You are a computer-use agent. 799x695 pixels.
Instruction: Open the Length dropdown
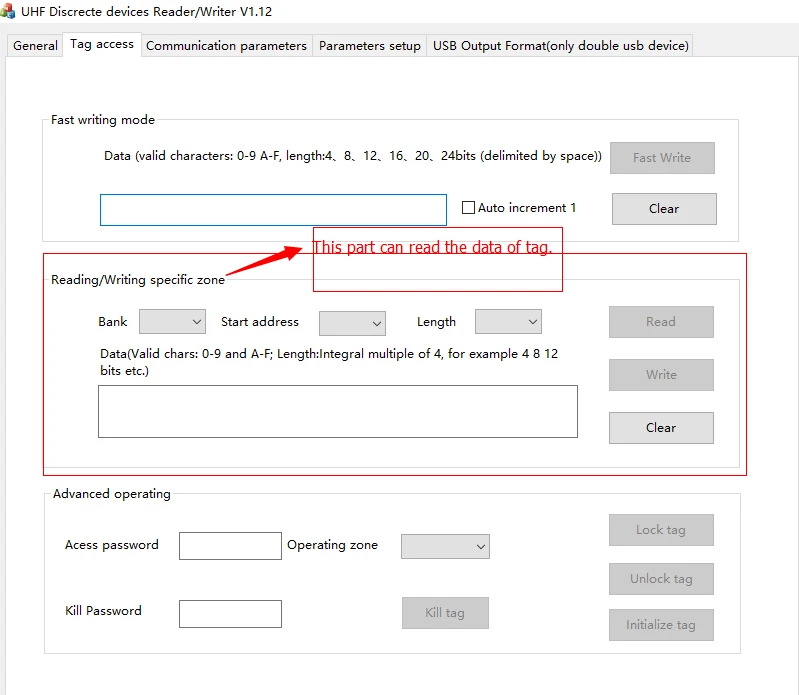pyautogui.click(x=508, y=322)
